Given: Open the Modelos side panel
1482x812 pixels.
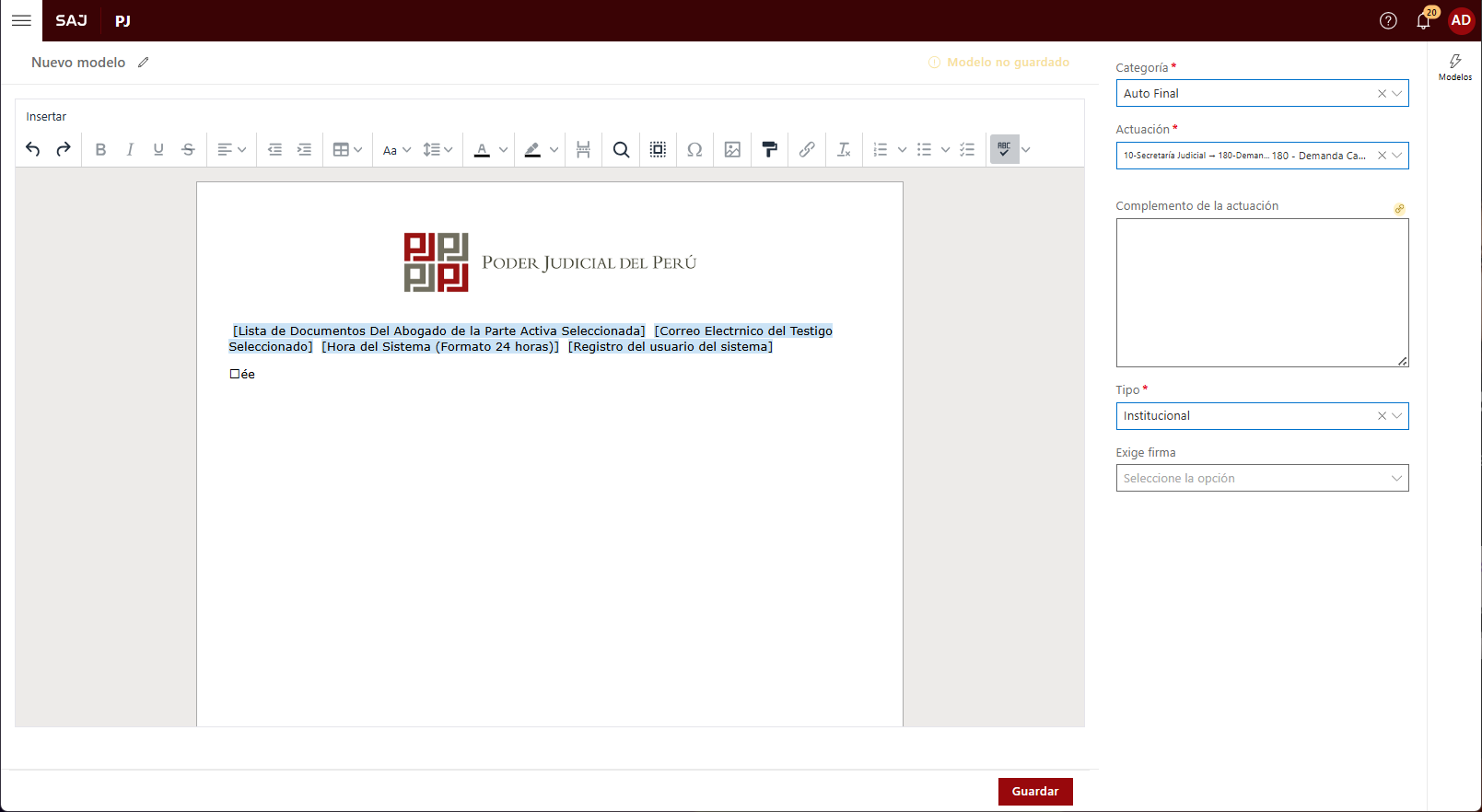Looking at the screenshot, I should click(x=1454, y=66).
